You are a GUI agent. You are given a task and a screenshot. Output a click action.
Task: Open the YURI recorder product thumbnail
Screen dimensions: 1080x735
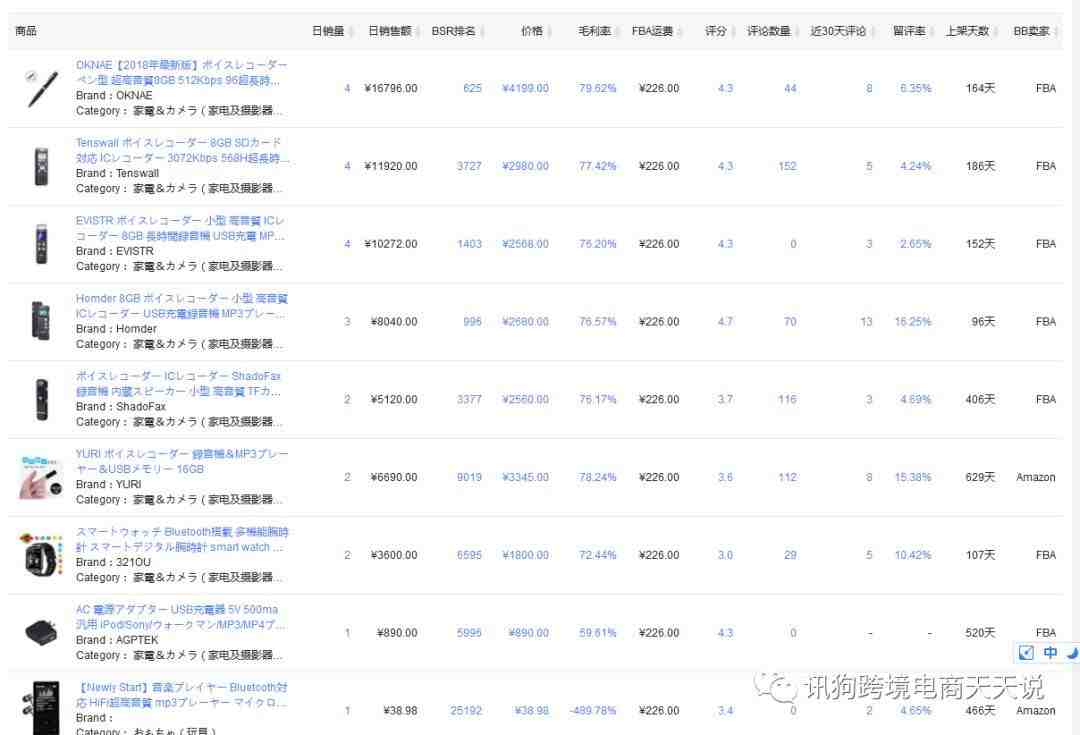pyautogui.click(x=41, y=477)
